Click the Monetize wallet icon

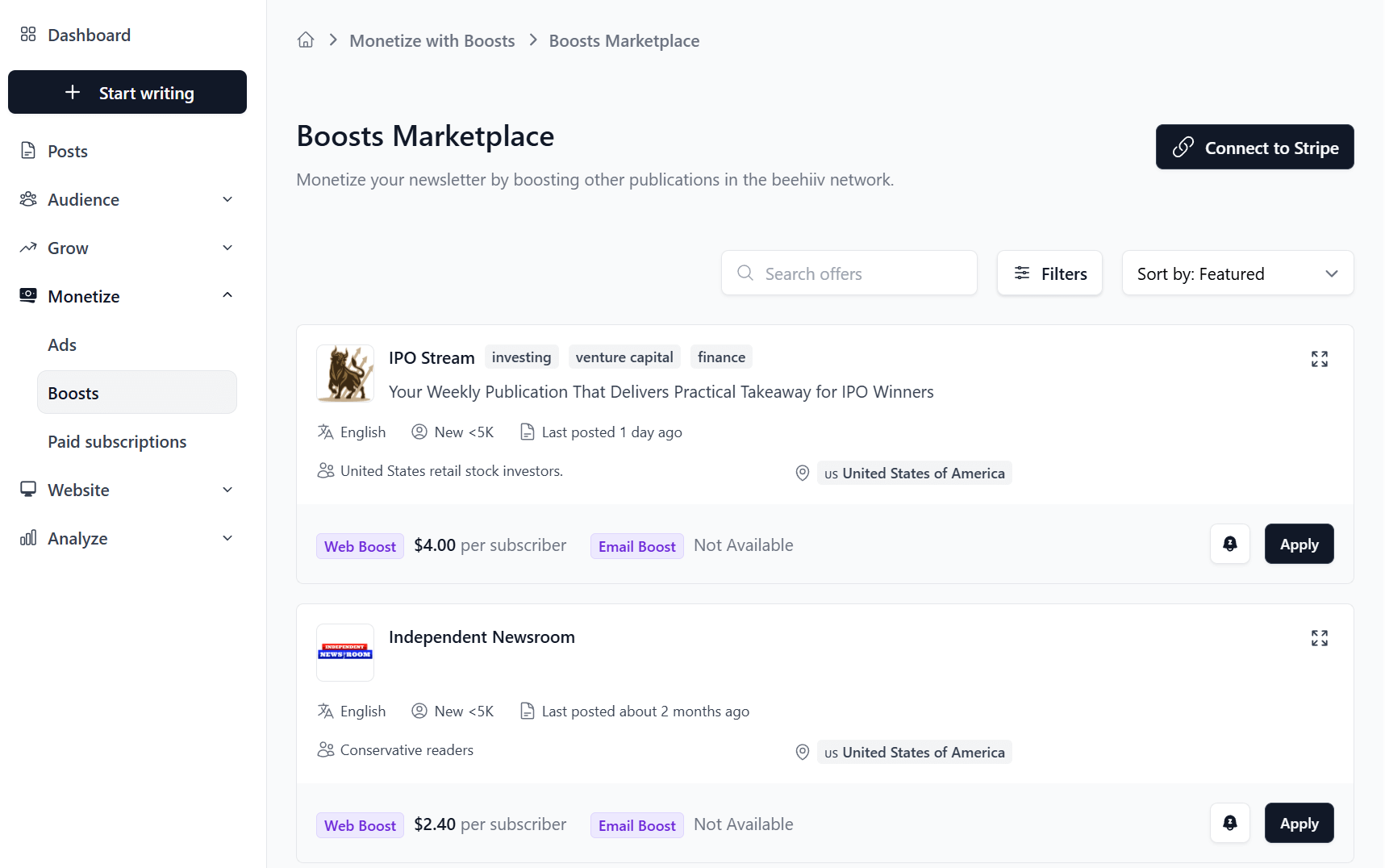[27, 296]
